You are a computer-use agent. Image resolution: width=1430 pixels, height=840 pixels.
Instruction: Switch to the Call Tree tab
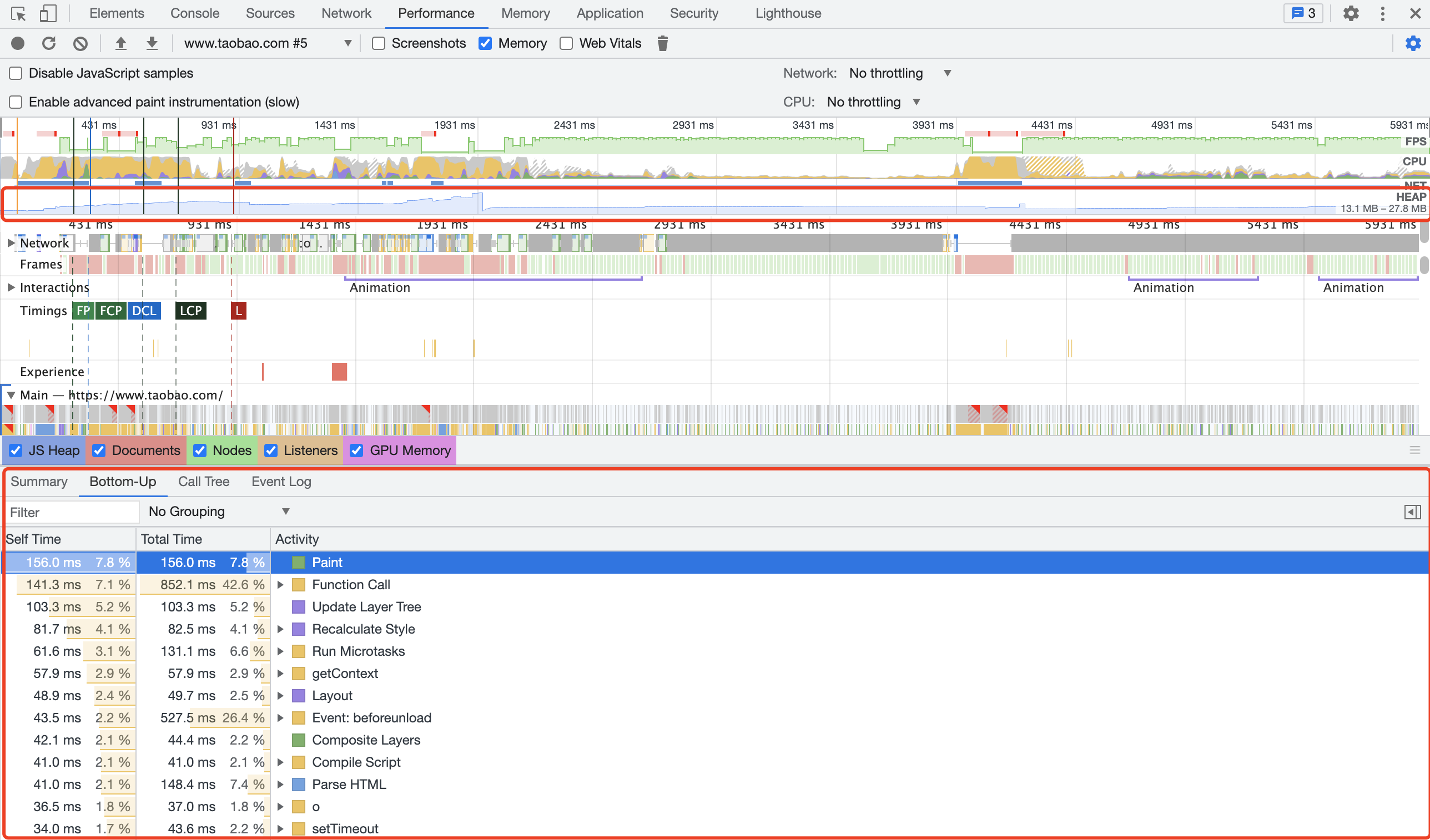[204, 482]
